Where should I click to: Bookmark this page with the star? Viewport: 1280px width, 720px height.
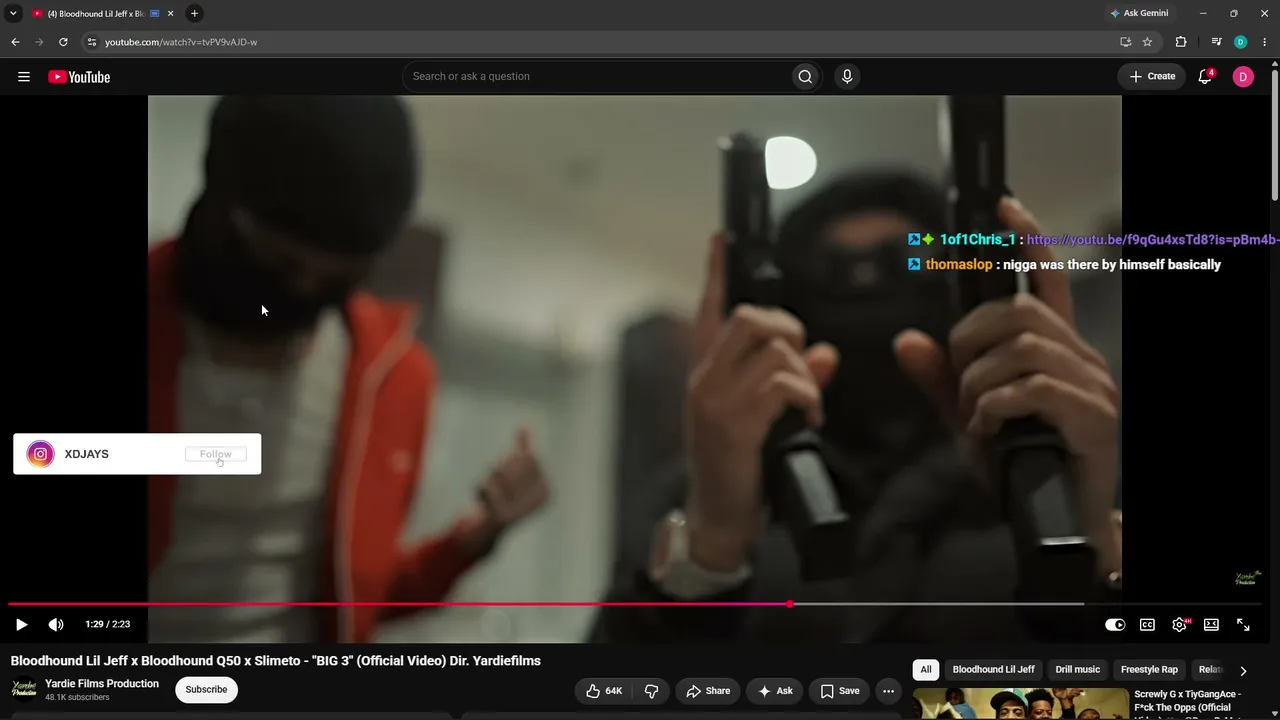[1147, 42]
